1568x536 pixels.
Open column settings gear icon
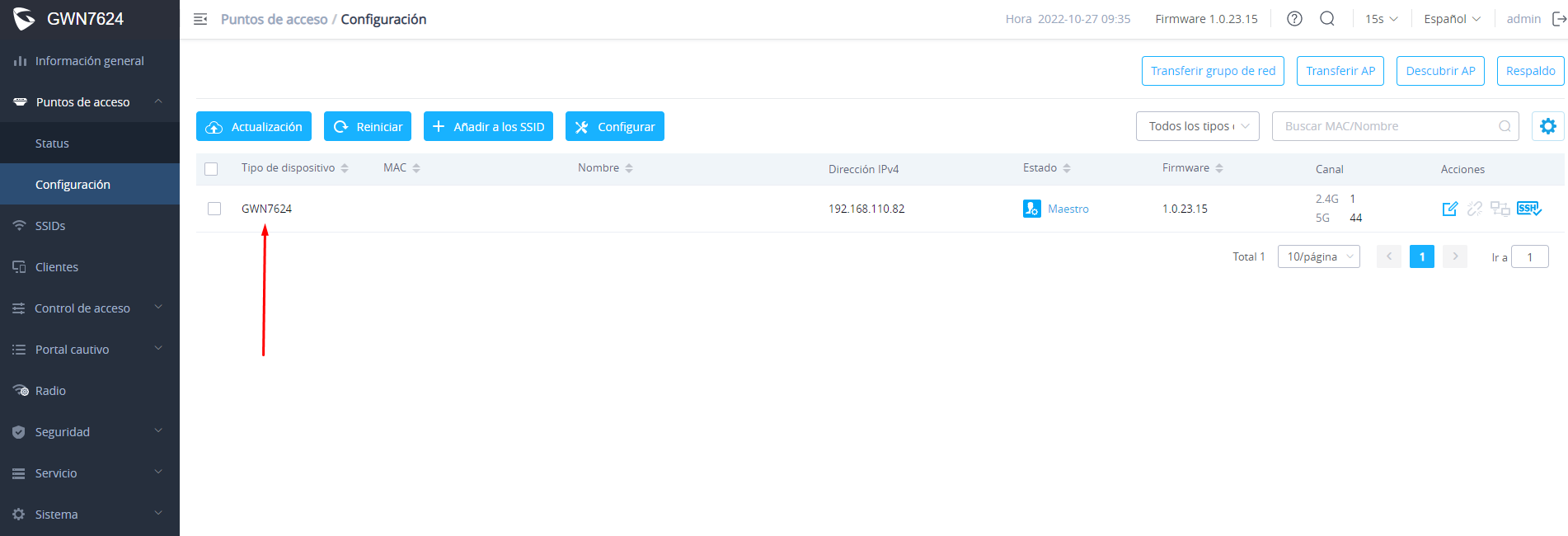[1548, 126]
